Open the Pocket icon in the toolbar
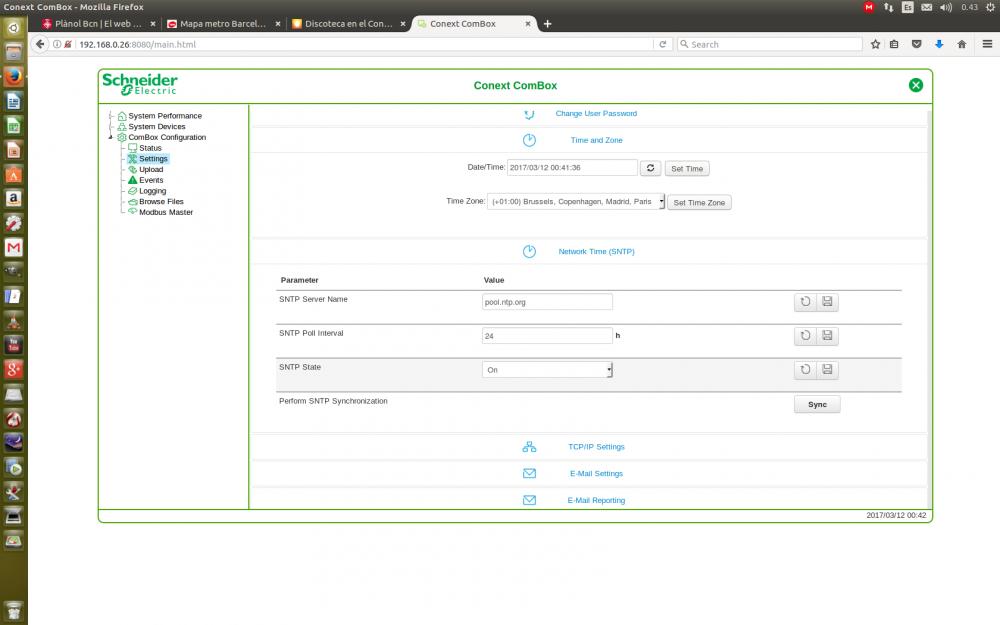 (916, 45)
